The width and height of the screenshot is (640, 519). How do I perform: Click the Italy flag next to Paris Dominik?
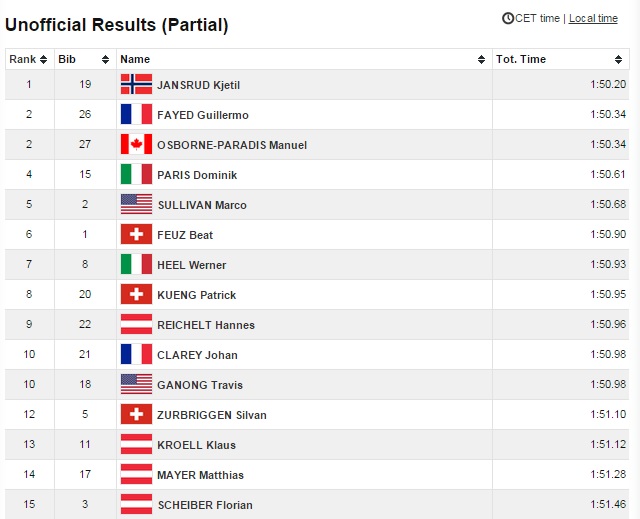(x=136, y=174)
